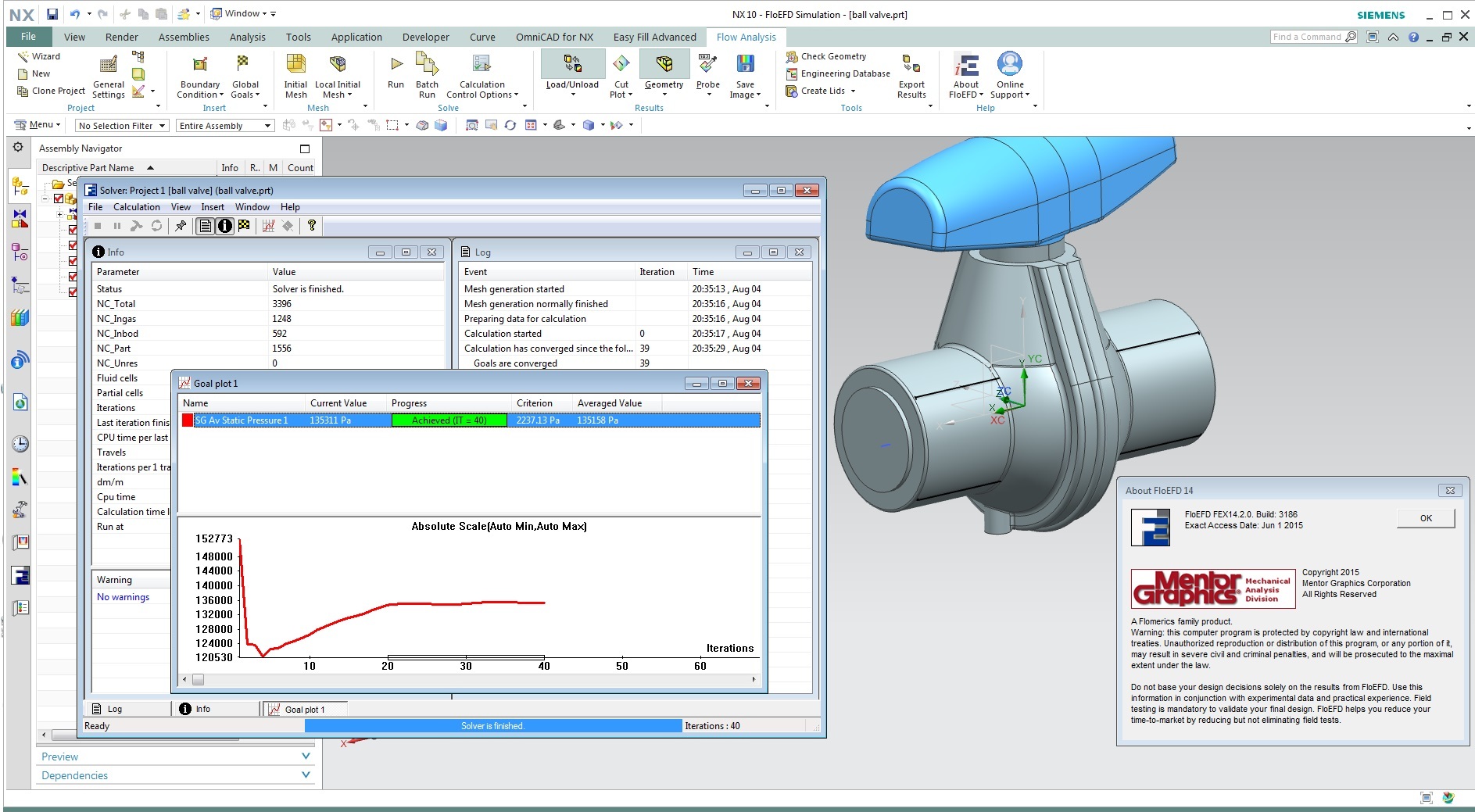The image size is (1475, 812).
Task: Insert goal plot via Solver chart icon
Action: click(268, 226)
